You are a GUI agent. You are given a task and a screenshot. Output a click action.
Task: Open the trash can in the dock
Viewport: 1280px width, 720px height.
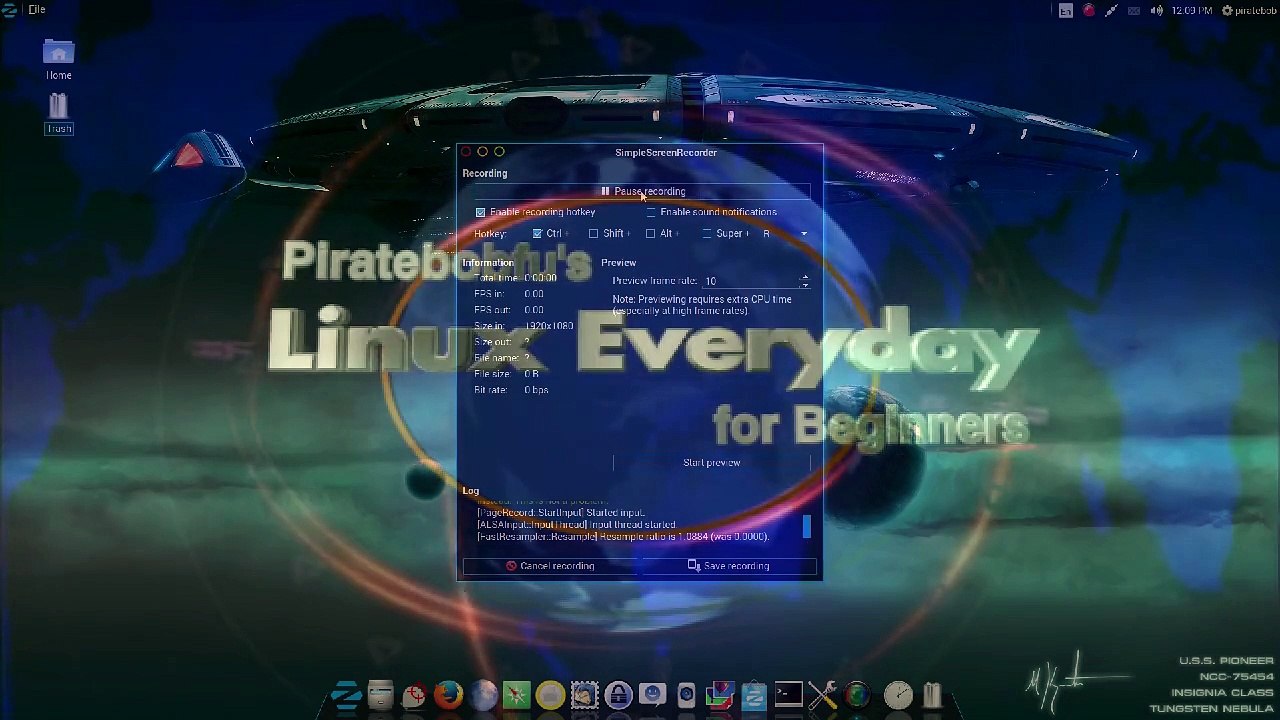pyautogui.click(x=932, y=694)
